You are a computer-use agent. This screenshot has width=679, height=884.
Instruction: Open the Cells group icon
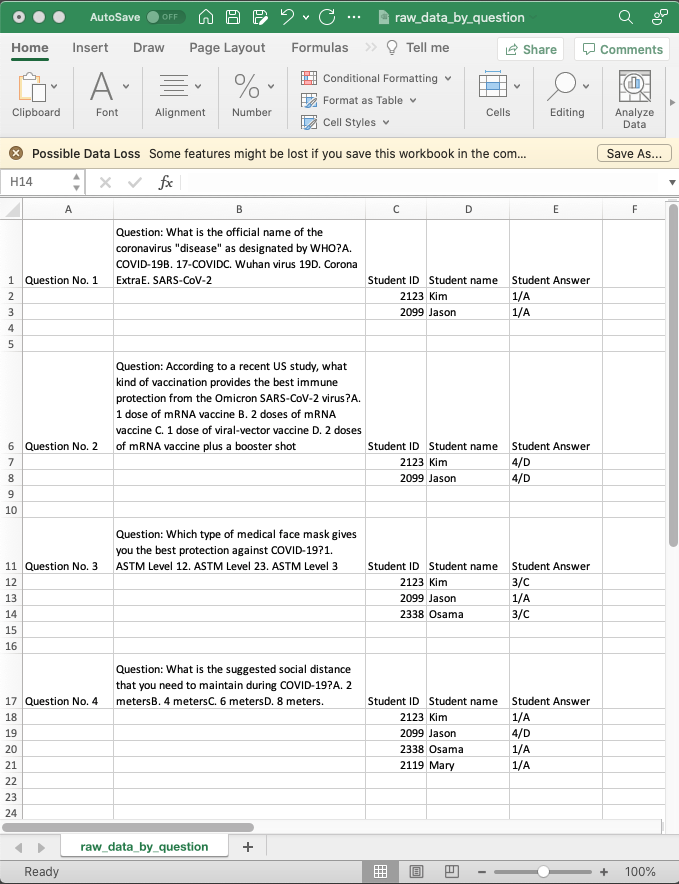(x=493, y=86)
